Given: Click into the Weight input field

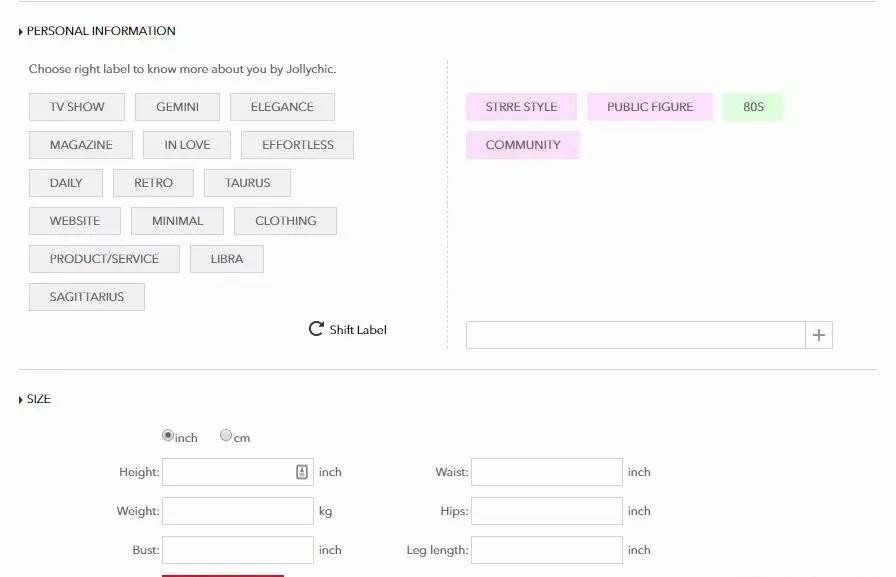Looking at the screenshot, I should [238, 511].
